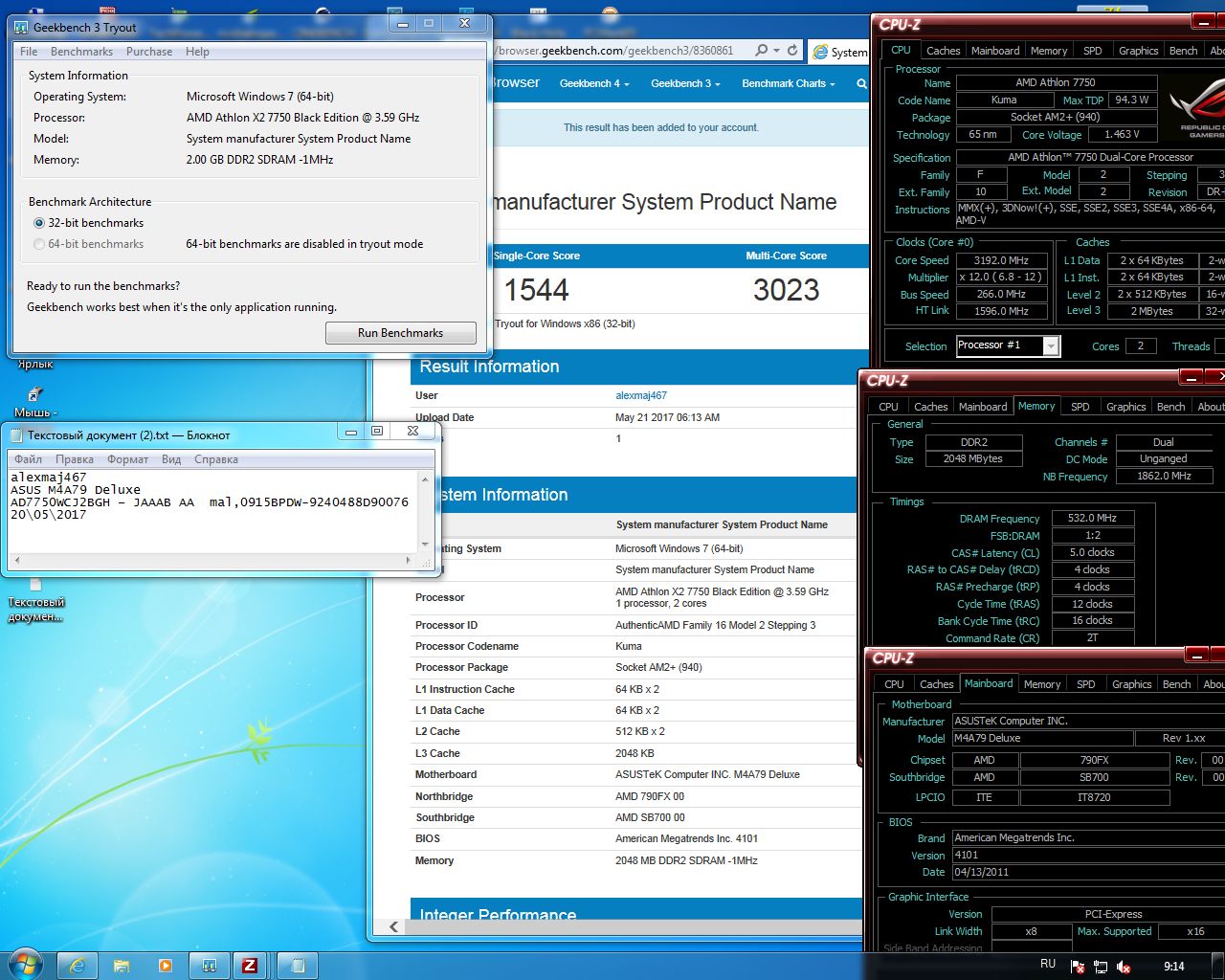Click the DRAM Frequency value 532.0 MHz
This screenshot has height=980, width=1225.
pos(1093,518)
